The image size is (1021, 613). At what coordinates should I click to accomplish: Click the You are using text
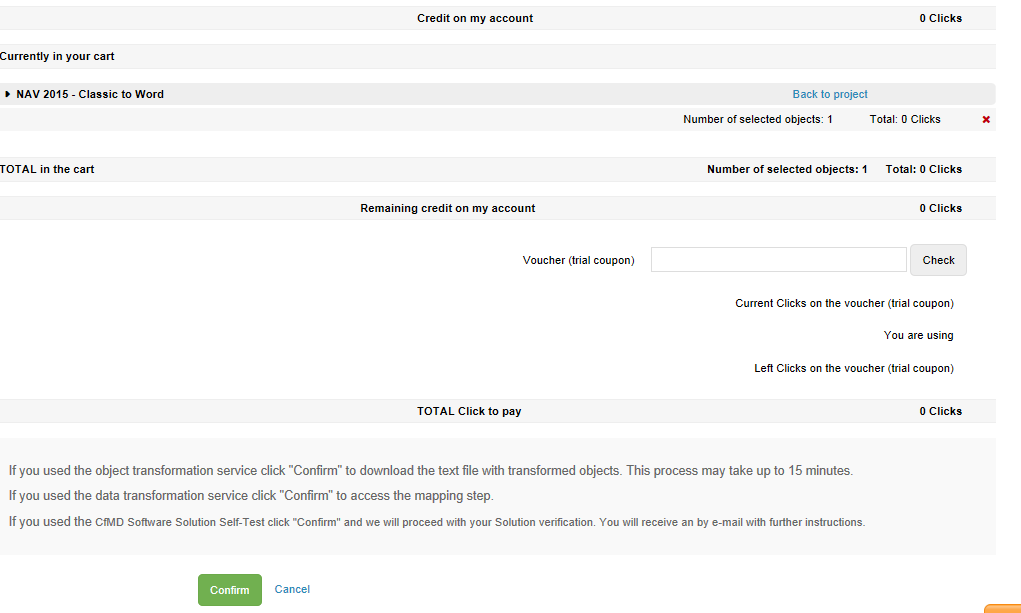tap(918, 335)
